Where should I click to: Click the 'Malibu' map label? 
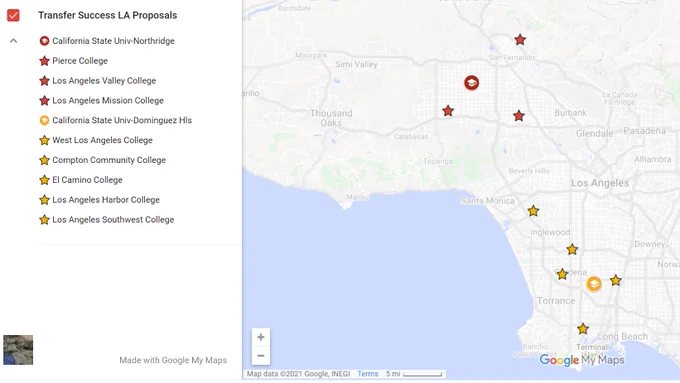[357, 197]
